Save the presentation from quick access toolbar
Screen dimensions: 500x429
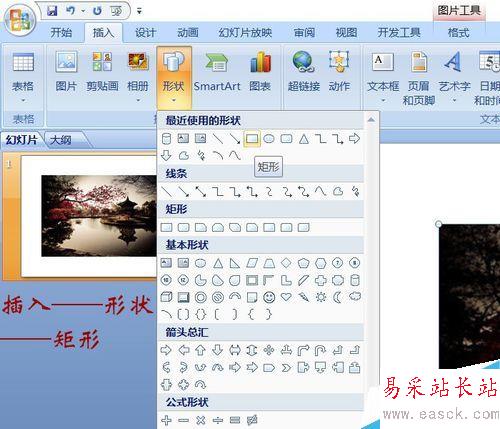tap(52, 11)
